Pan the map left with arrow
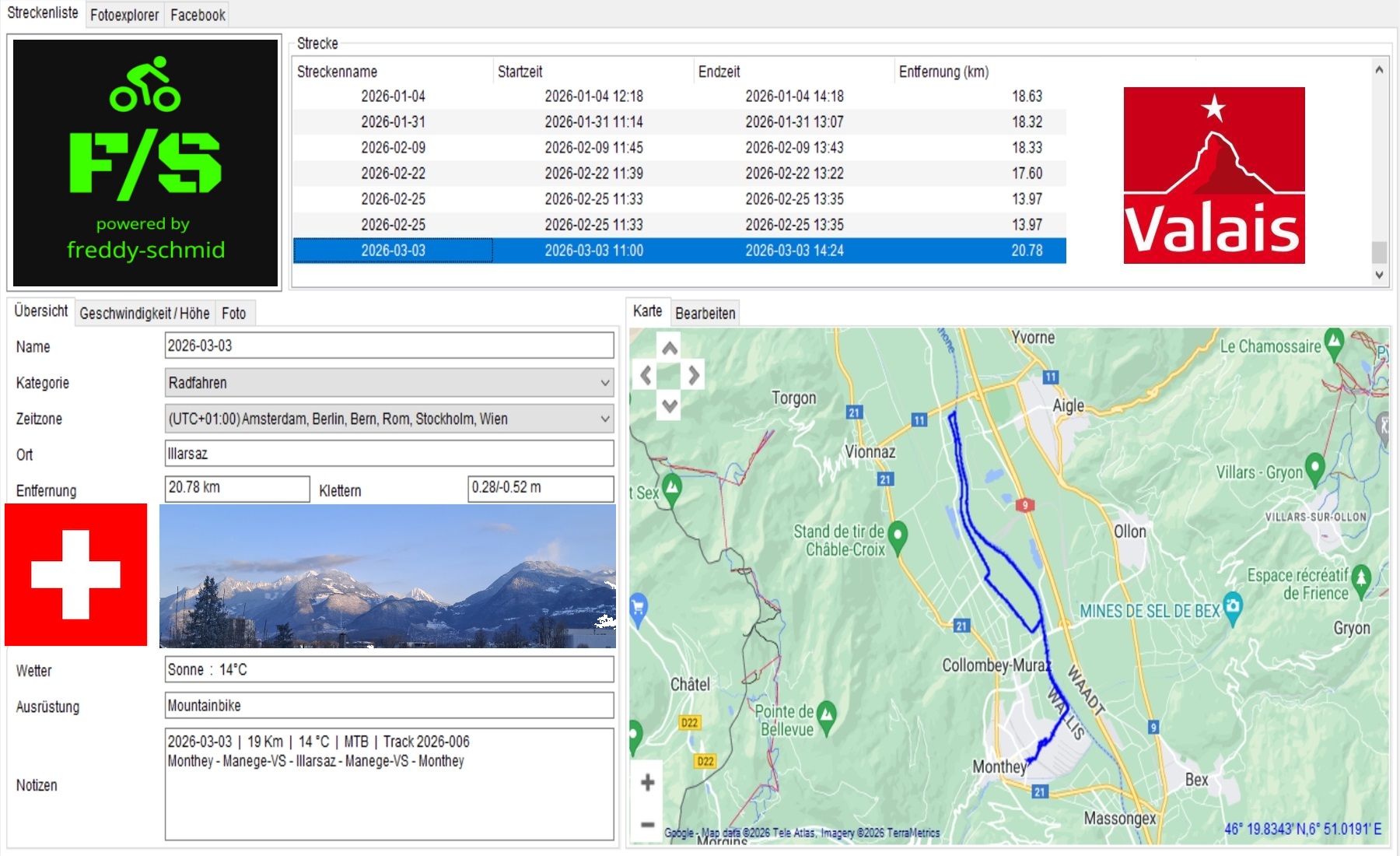1400x856 pixels. [x=646, y=376]
